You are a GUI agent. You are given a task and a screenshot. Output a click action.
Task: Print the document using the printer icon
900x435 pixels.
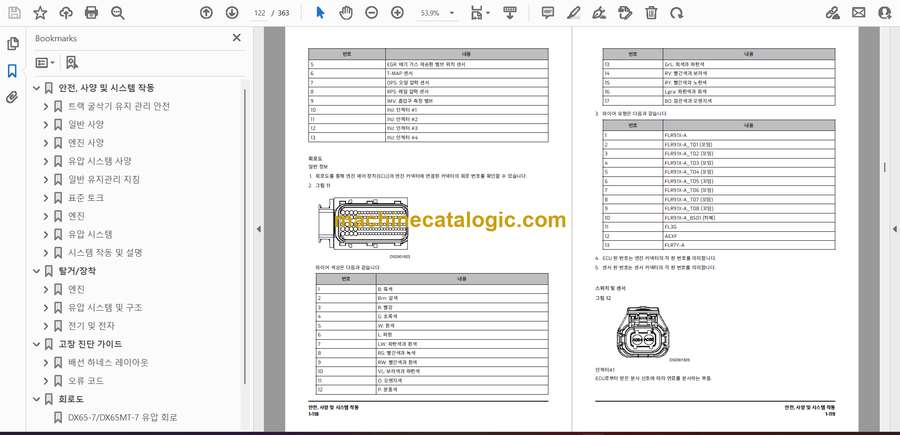point(91,13)
